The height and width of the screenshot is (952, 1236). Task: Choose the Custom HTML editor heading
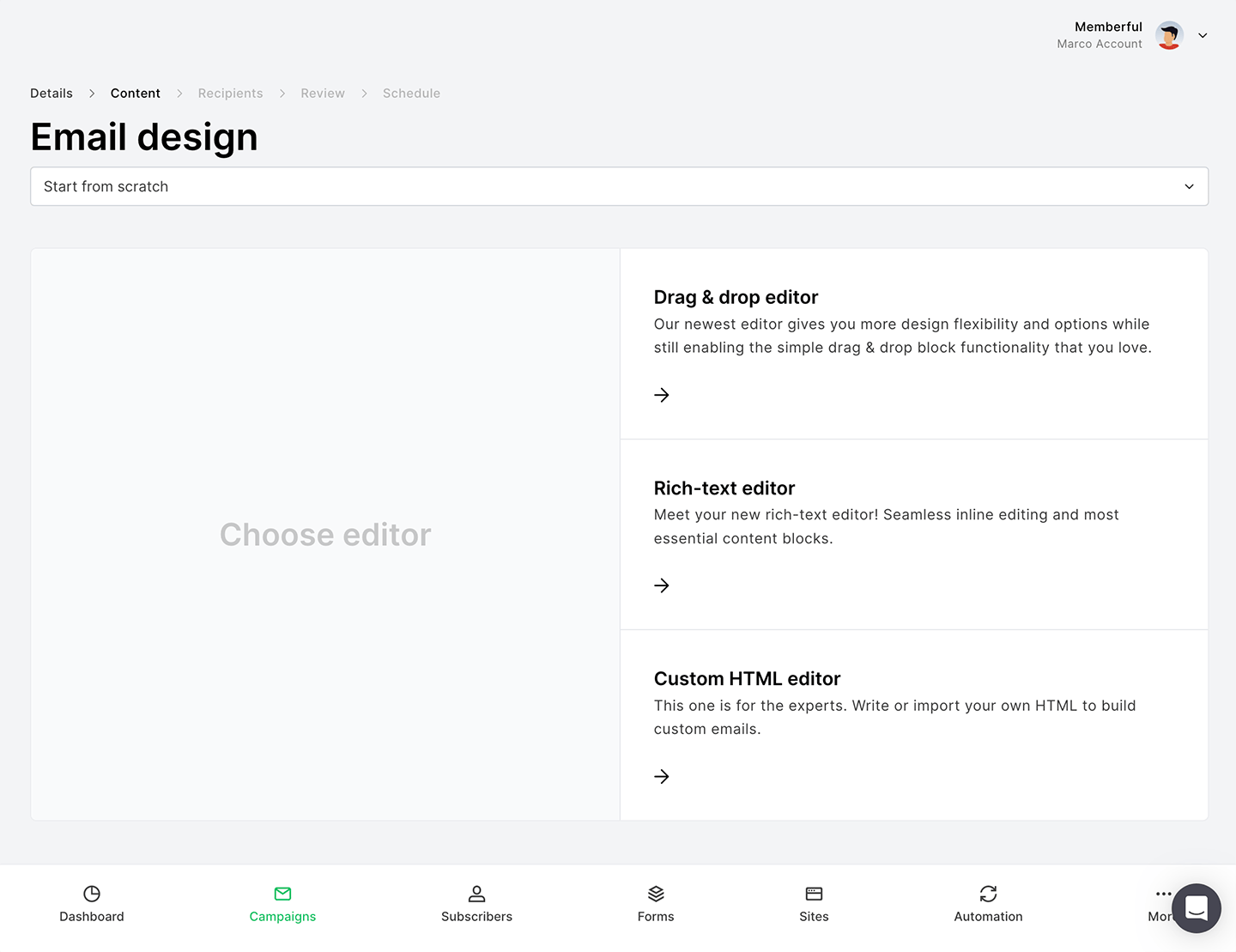pyautogui.click(x=747, y=679)
